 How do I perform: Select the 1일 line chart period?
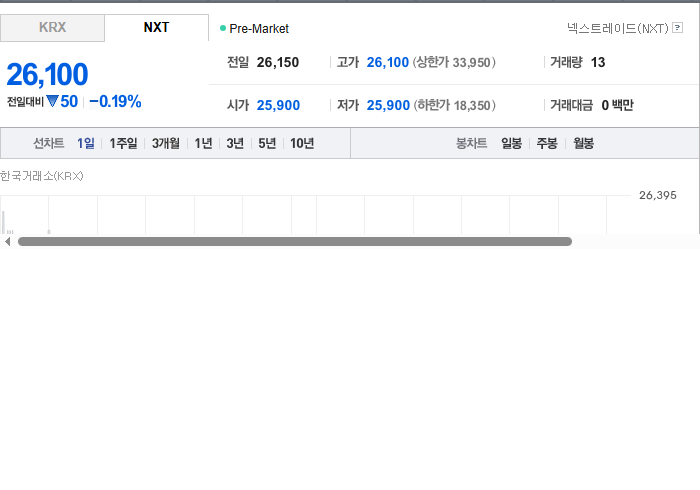(x=86, y=143)
